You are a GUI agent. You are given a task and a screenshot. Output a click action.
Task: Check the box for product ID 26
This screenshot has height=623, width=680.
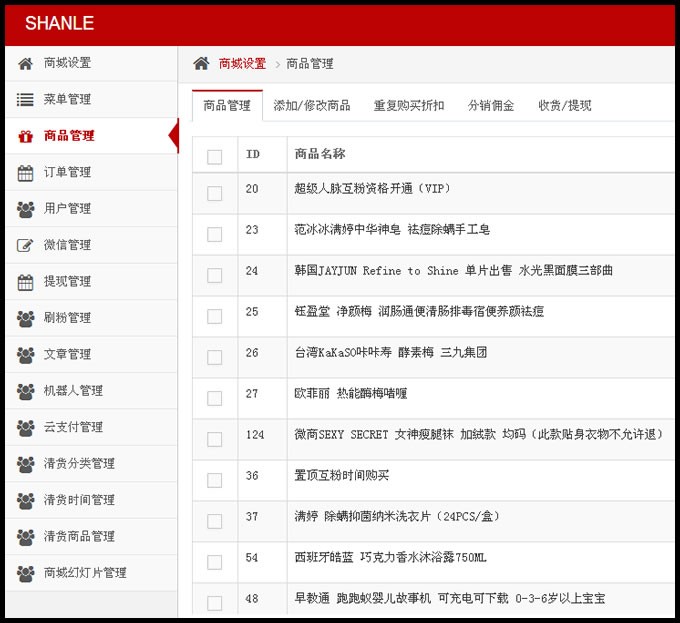point(215,357)
